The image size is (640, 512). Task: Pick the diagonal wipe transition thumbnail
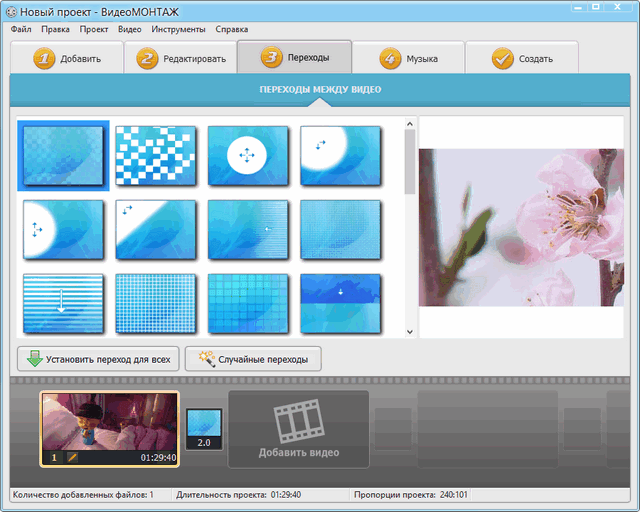pyautogui.click(x=155, y=229)
